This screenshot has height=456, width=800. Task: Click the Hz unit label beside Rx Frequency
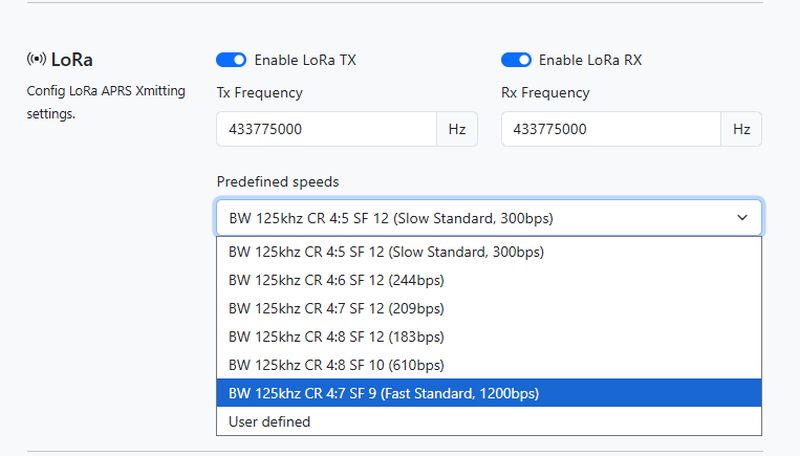tap(741, 129)
